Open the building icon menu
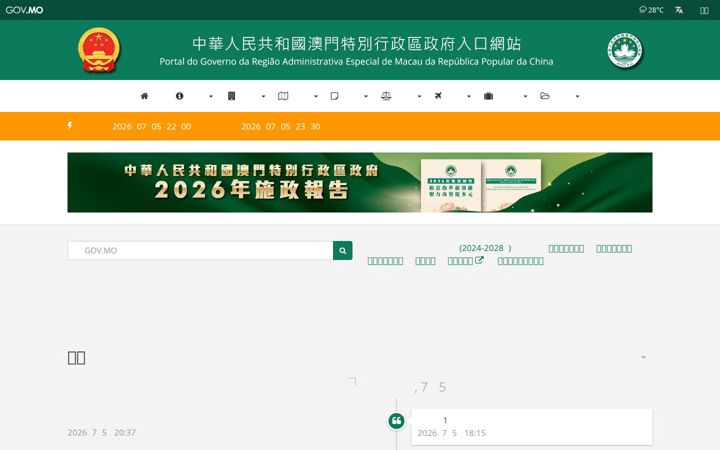Viewport: 720px width, 450px height. [x=231, y=96]
